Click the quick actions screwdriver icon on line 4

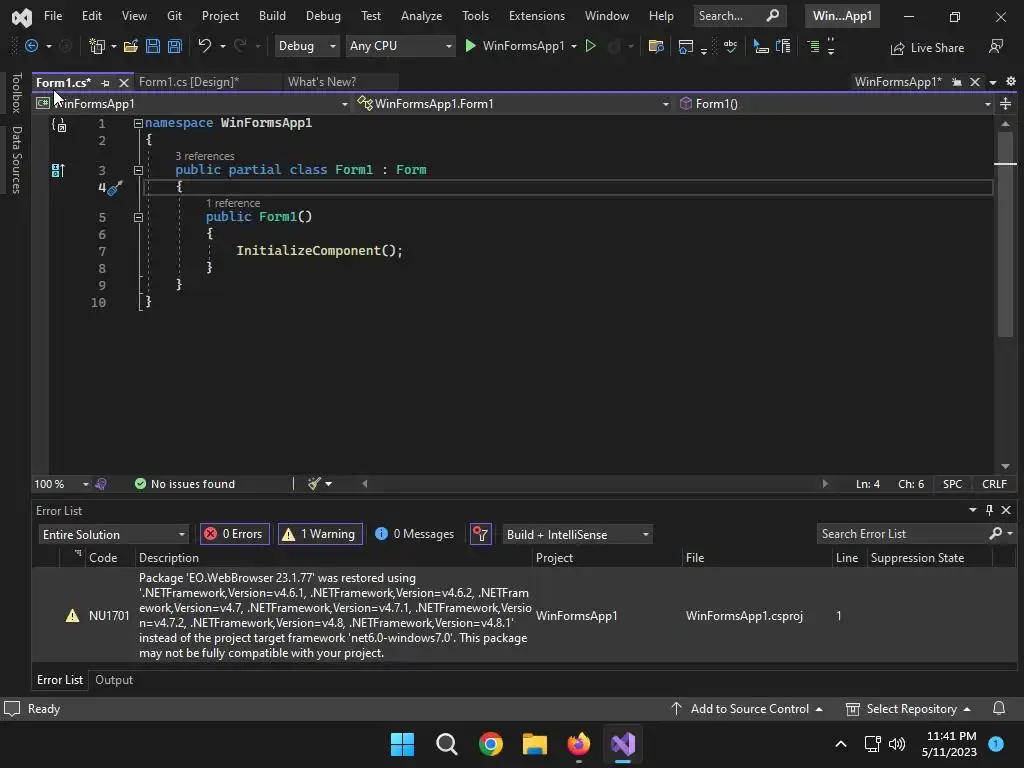[x=114, y=189]
